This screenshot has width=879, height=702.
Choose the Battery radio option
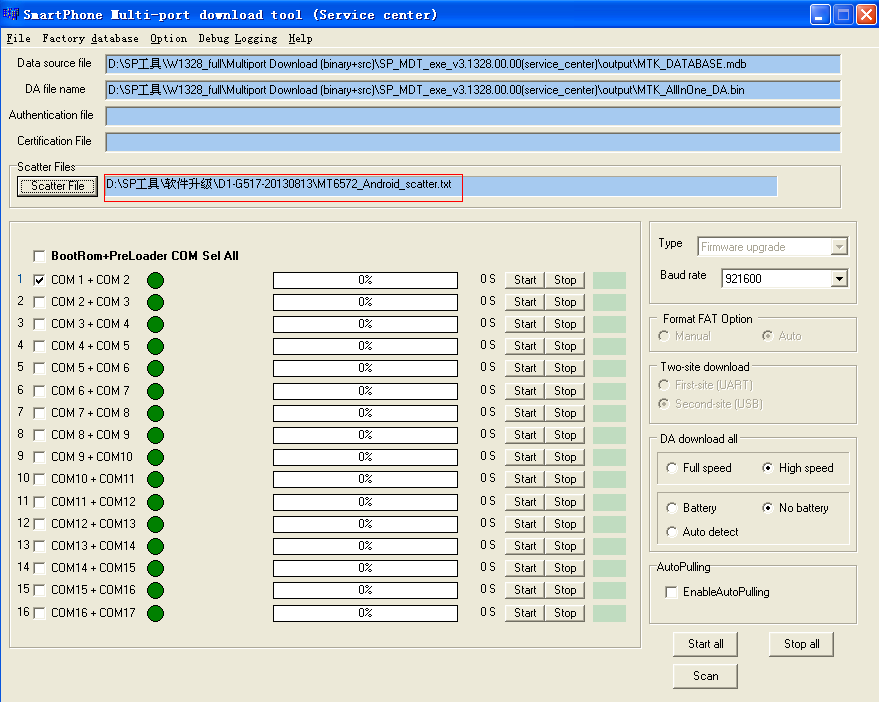tap(672, 508)
